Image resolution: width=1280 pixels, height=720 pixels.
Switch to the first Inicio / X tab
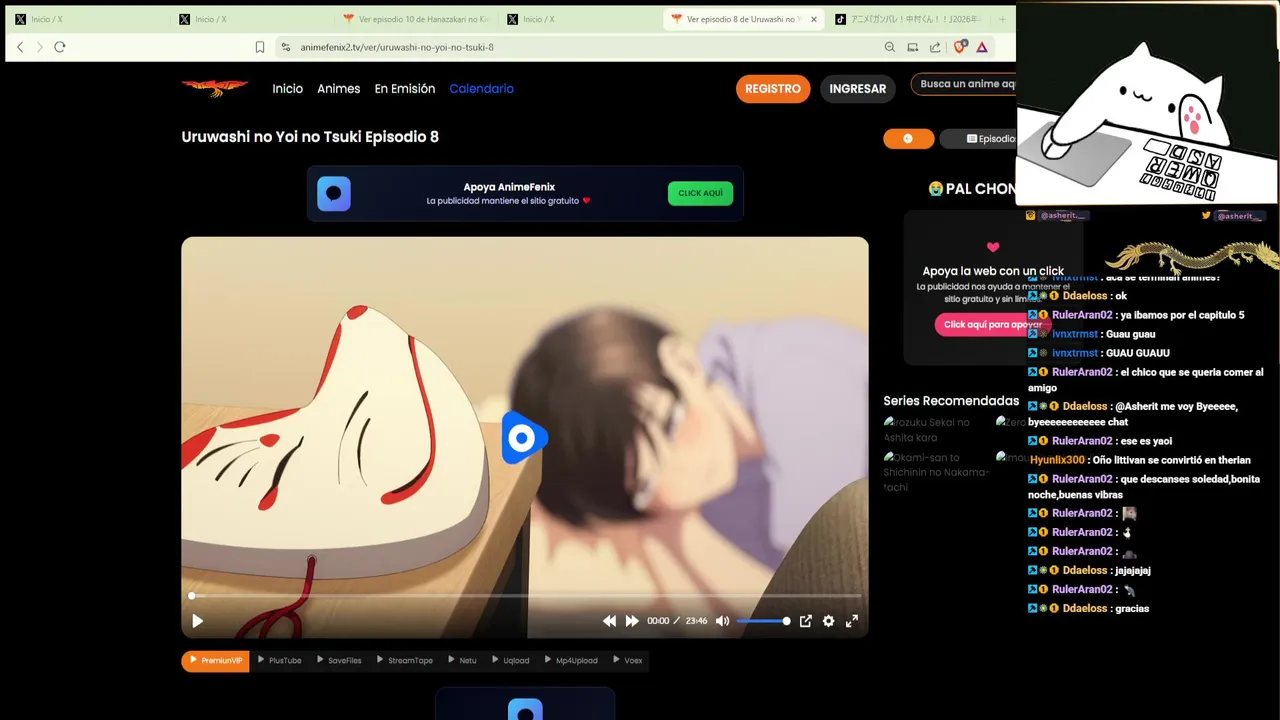click(x=85, y=19)
